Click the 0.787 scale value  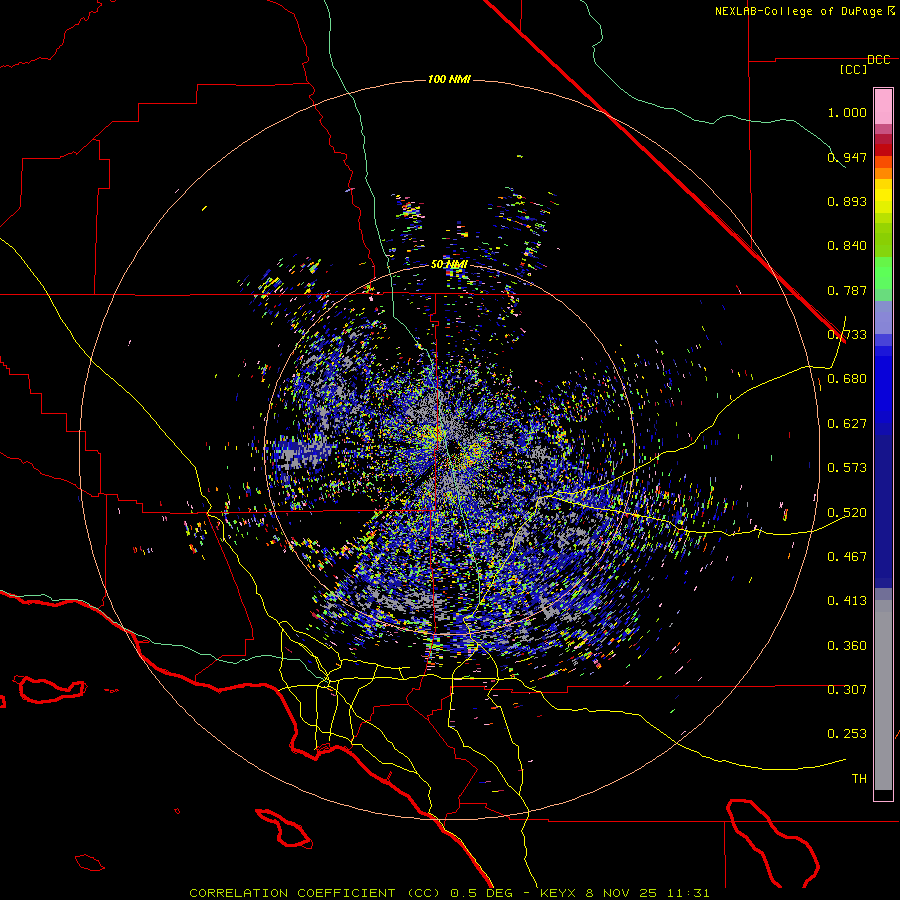(x=847, y=290)
